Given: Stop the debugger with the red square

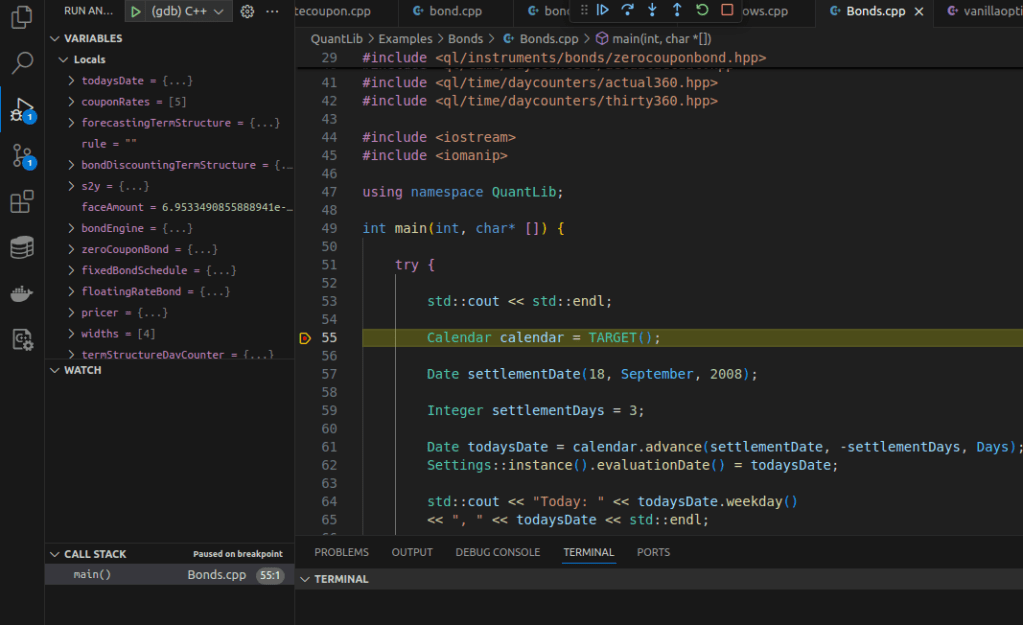Looking at the screenshot, I should tap(727, 10).
